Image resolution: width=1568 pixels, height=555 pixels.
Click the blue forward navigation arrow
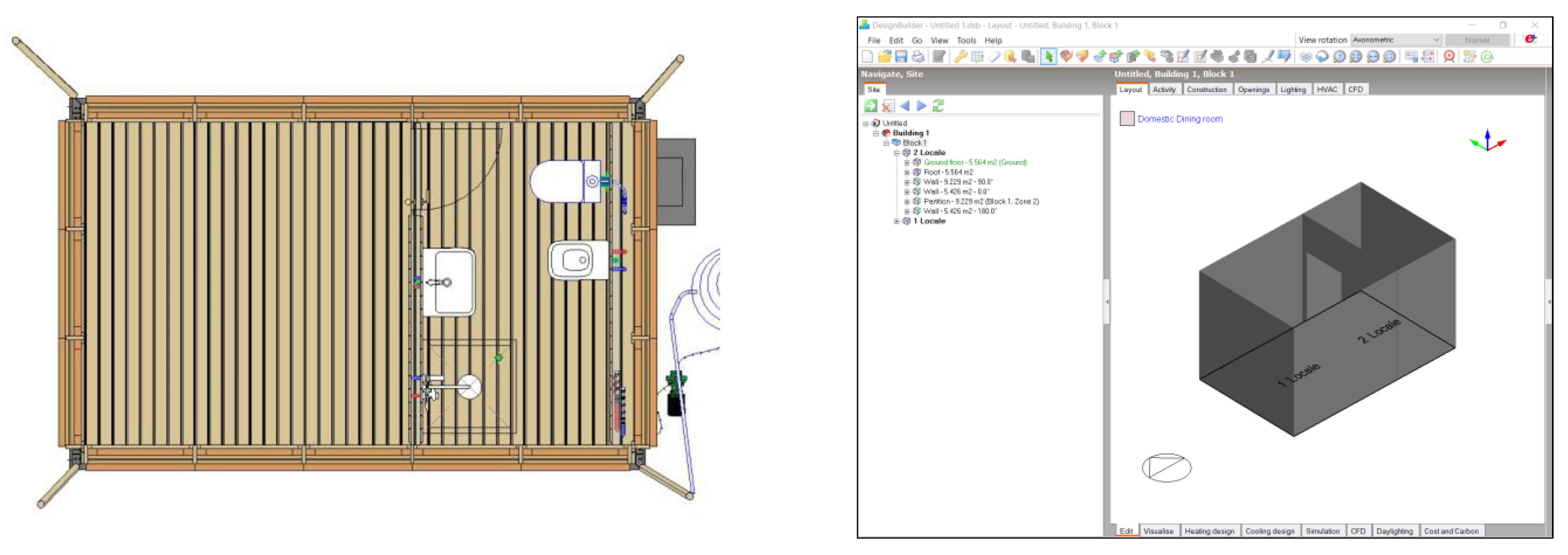(921, 106)
